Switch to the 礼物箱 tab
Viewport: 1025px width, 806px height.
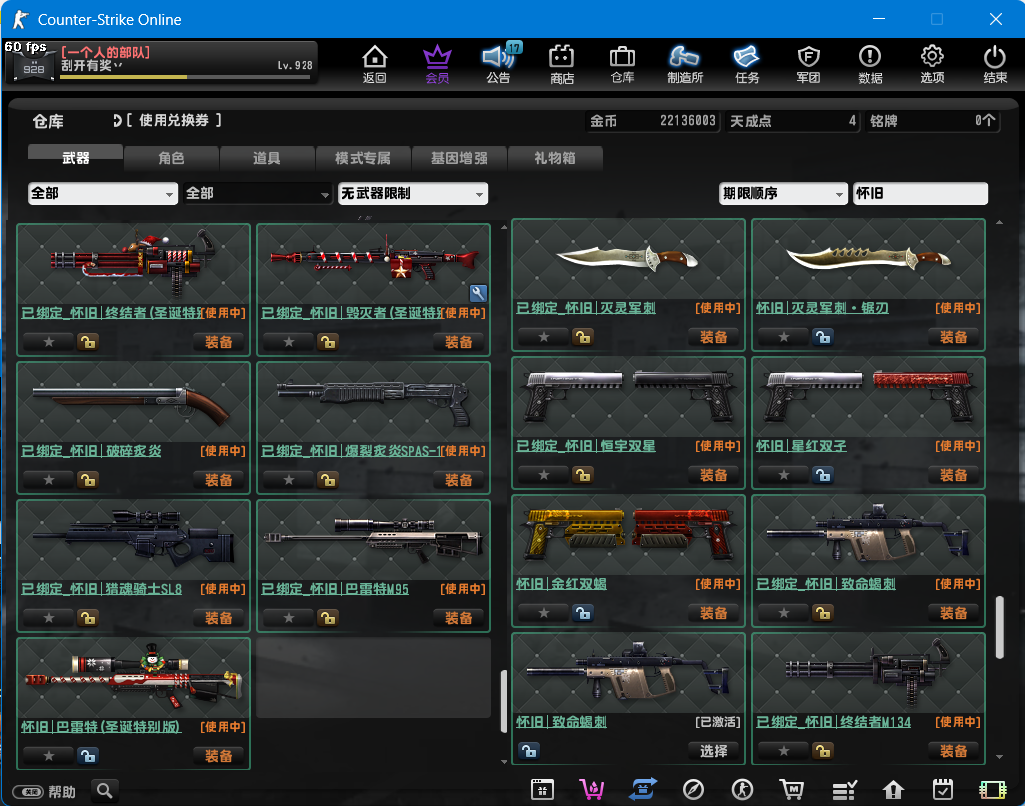click(555, 158)
